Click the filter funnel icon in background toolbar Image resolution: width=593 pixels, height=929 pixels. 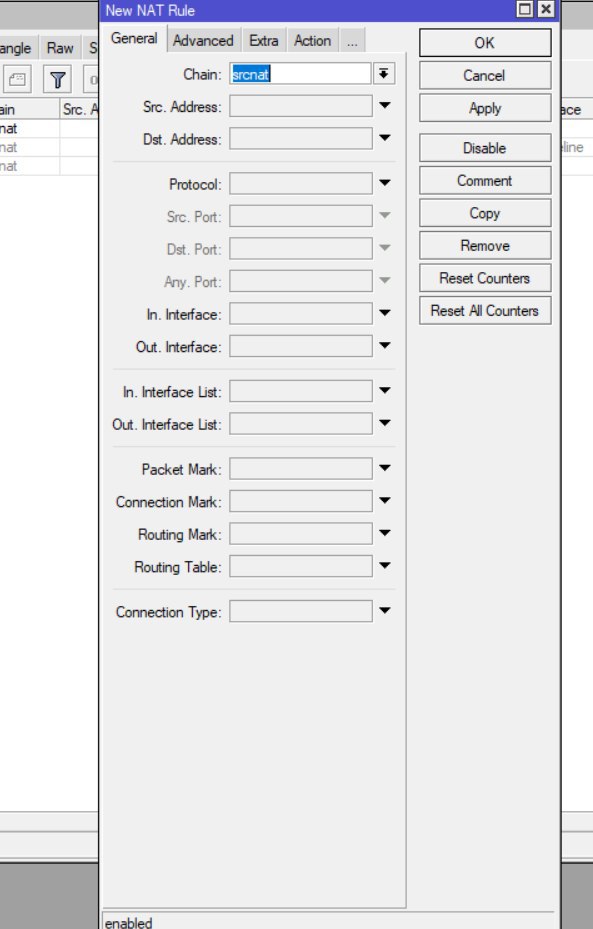pyautogui.click(x=57, y=79)
